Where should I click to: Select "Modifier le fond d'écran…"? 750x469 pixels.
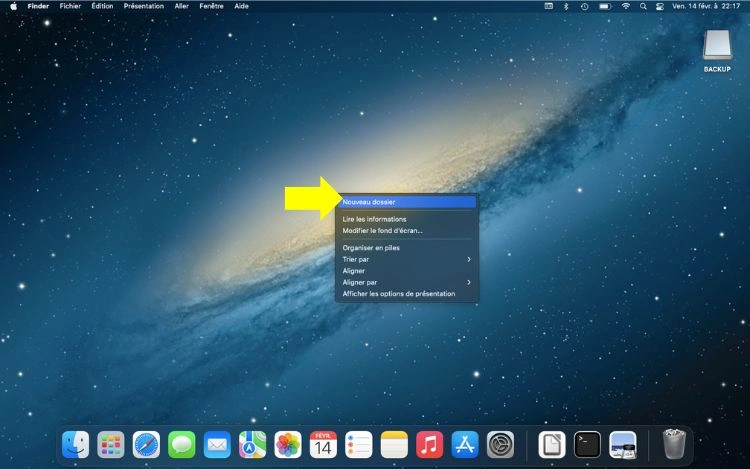coord(383,230)
